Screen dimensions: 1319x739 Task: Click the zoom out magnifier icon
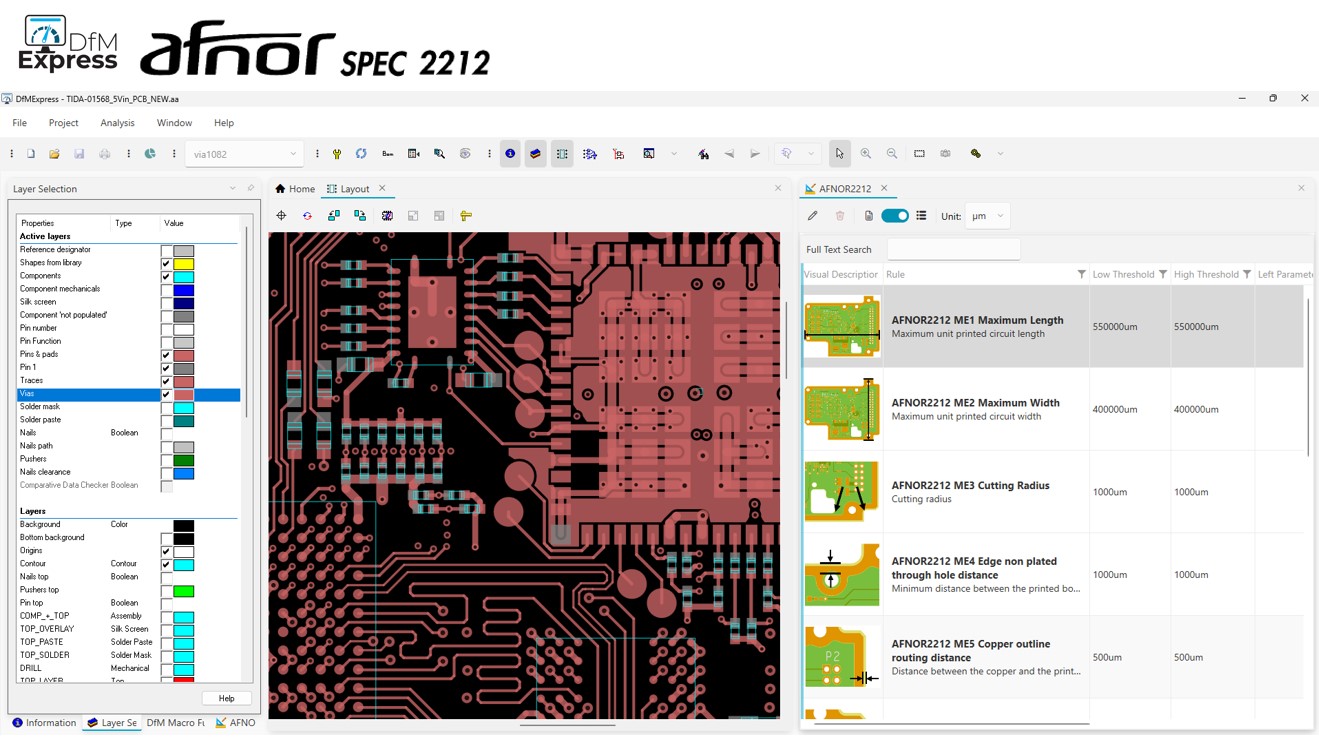[x=892, y=154]
